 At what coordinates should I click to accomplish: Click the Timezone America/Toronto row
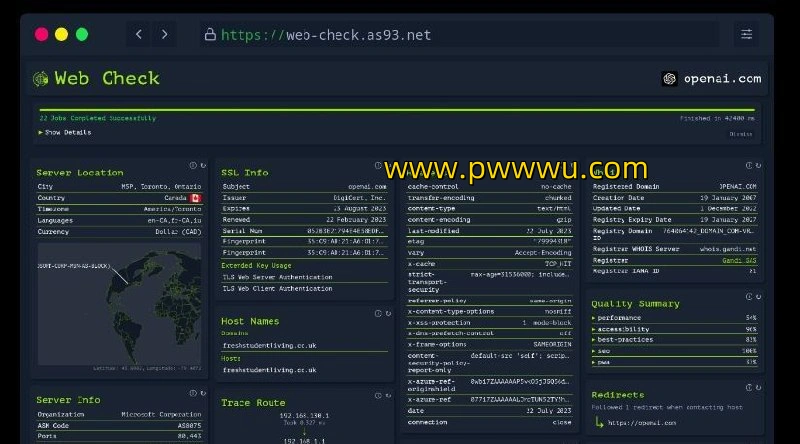point(119,209)
